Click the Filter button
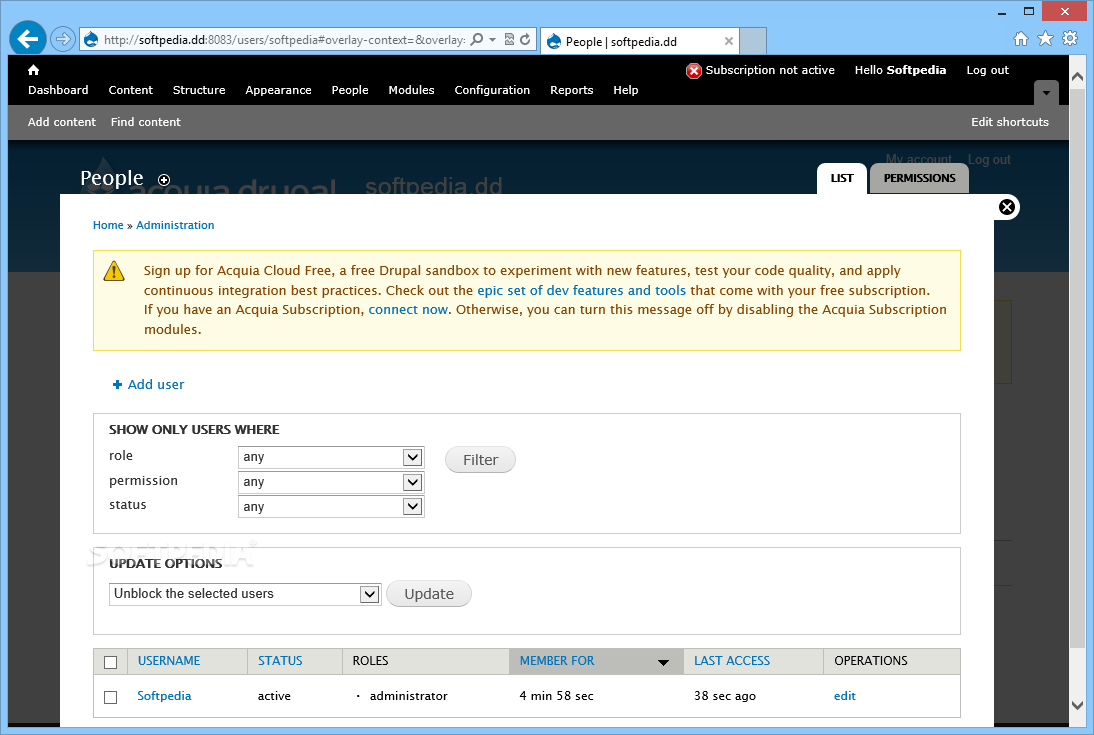The image size is (1094, 735). (481, 460)
